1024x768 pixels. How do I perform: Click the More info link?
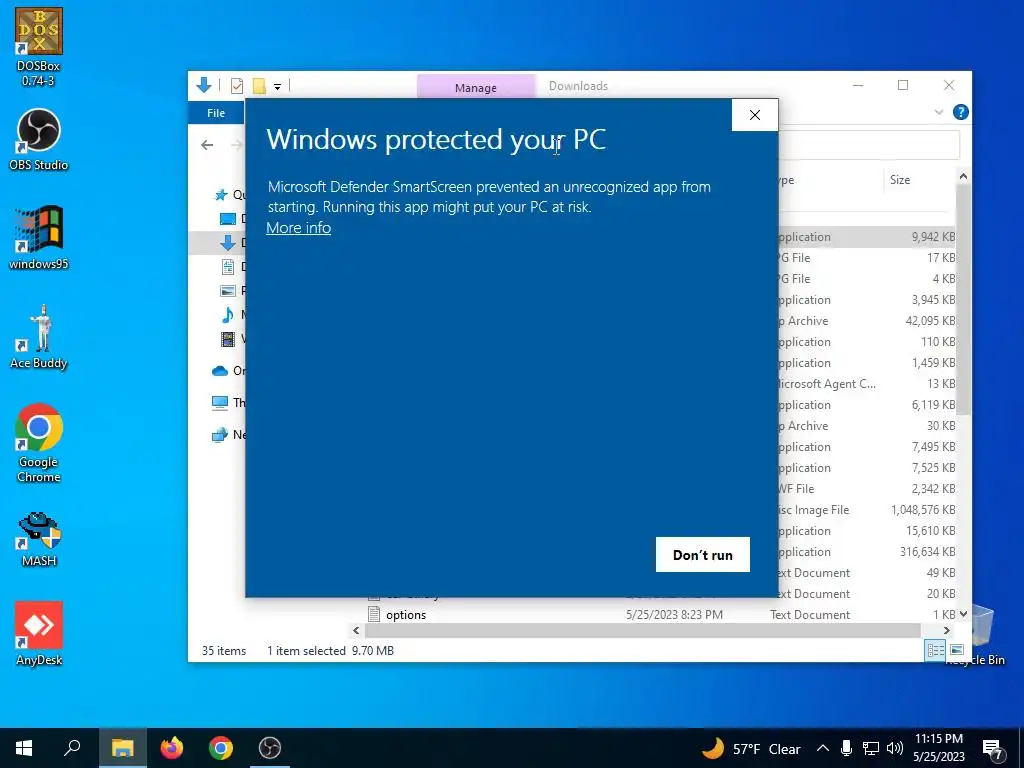coord(298,227)
